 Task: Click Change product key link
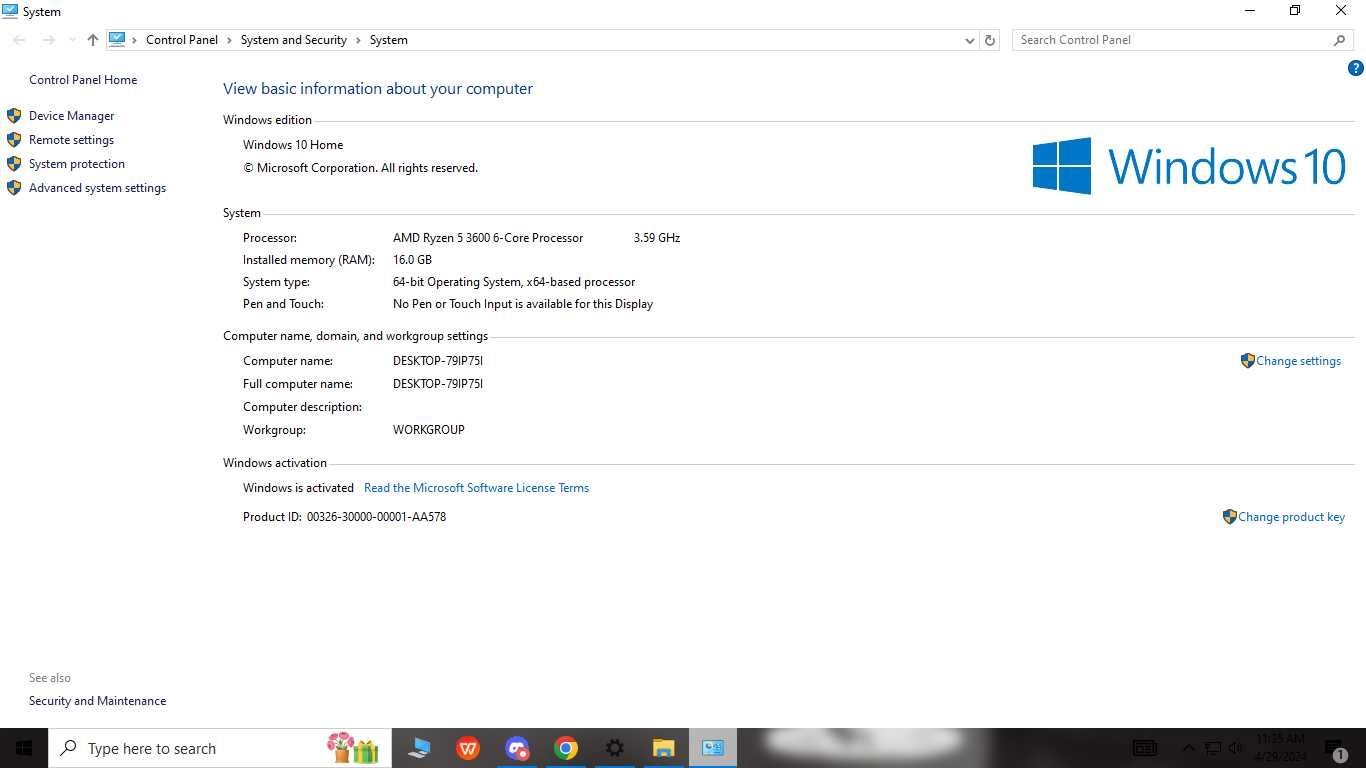click(x=1291, y=517)
